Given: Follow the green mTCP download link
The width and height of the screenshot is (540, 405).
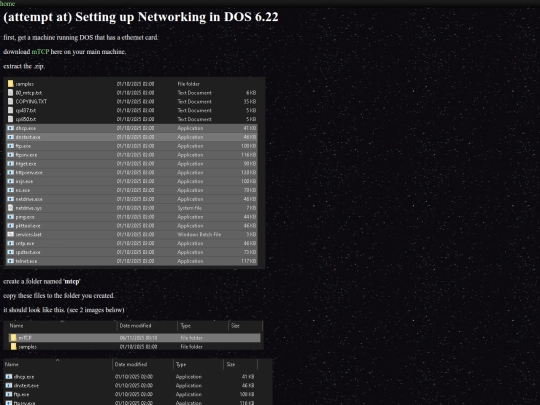Looking at the screenshot, I should tap(40, 52).
